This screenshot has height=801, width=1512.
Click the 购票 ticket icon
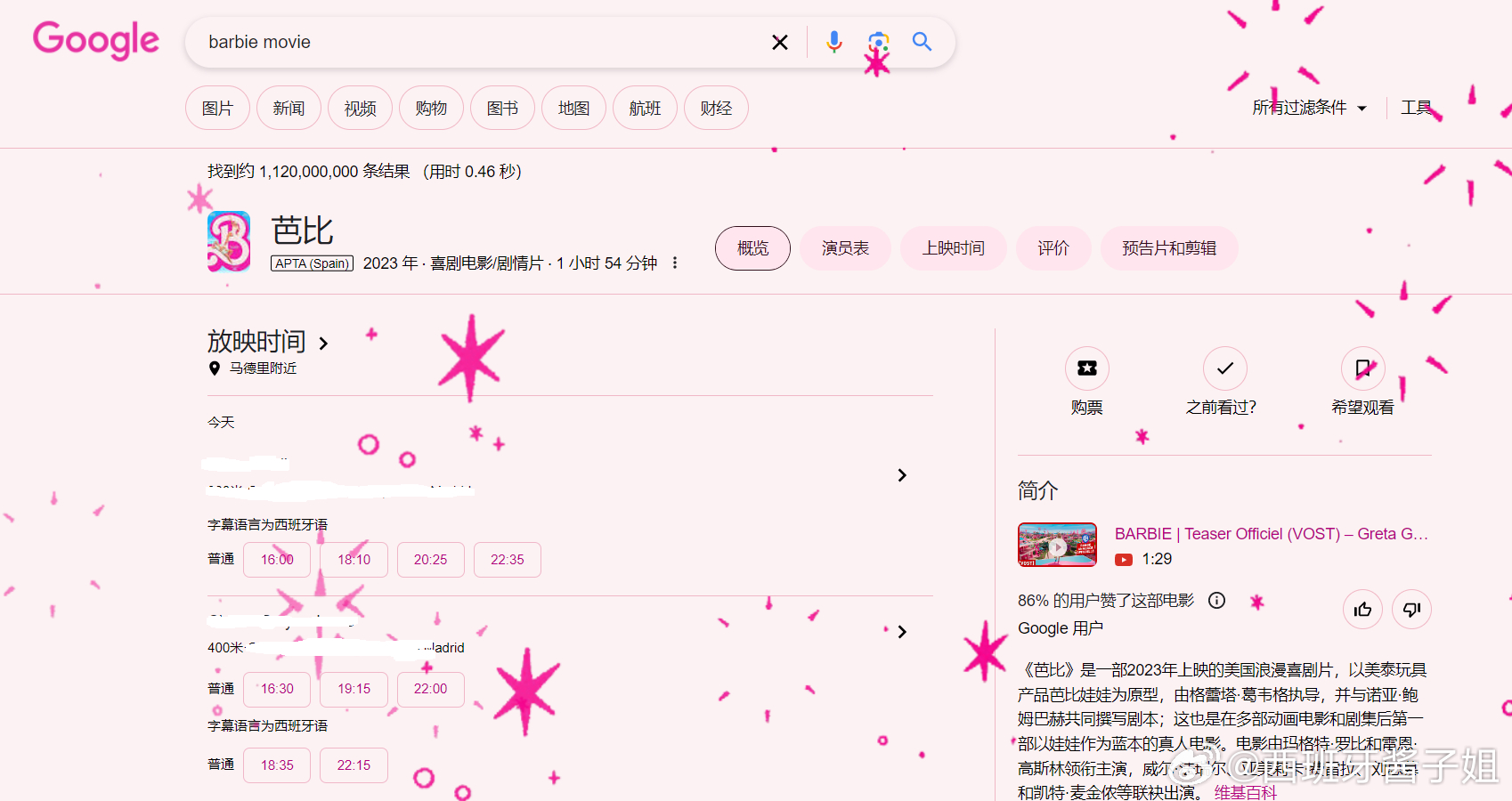1087,368
